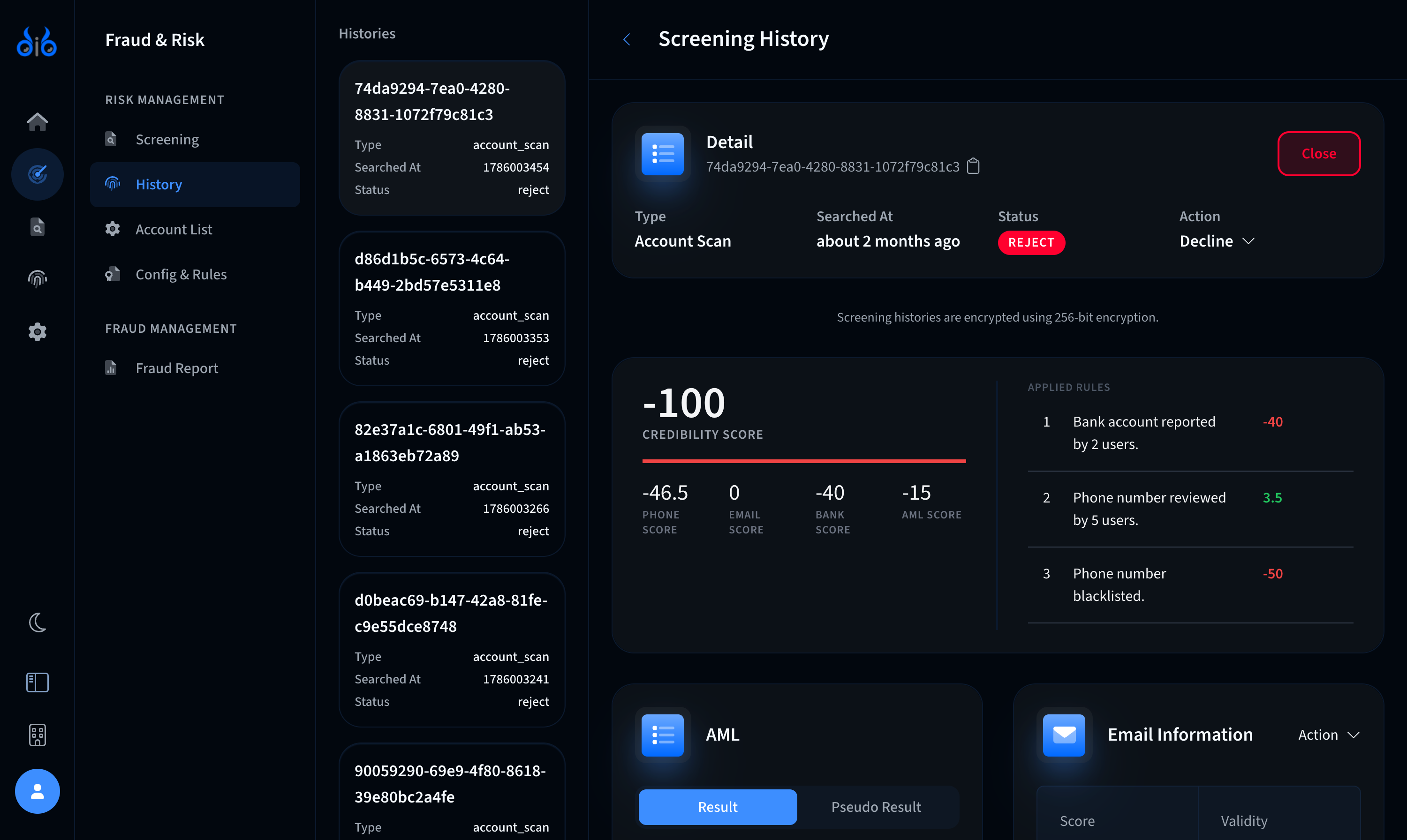Select the Fraud & Risk radar icon
Screen dimensions: 1407x840
pyautogui.click(x=38, y=174)
